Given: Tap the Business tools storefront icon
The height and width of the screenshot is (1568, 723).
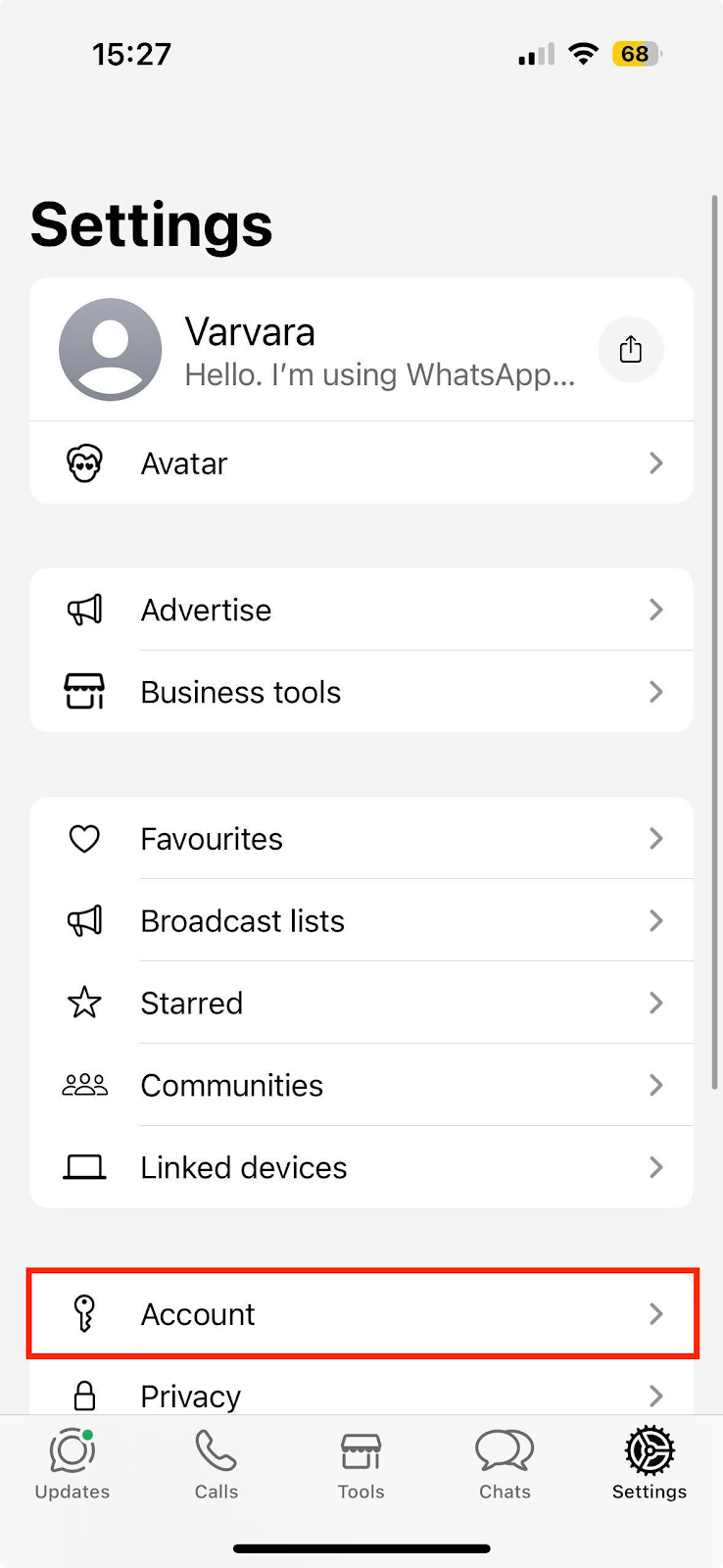Looking at the screenshot, I should click(85, 692).
